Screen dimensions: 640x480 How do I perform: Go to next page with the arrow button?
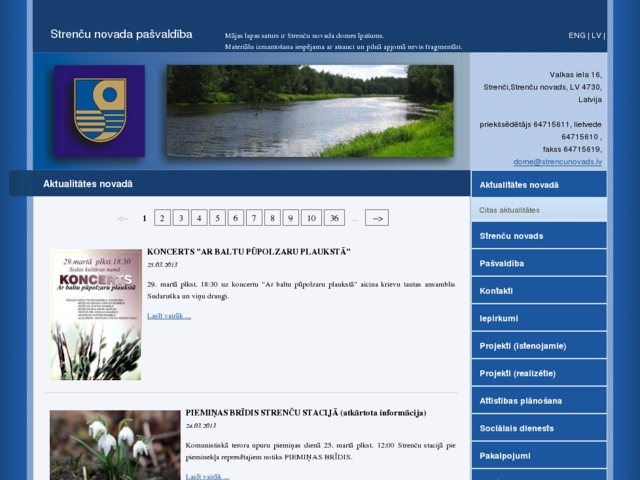pos(376,218)
